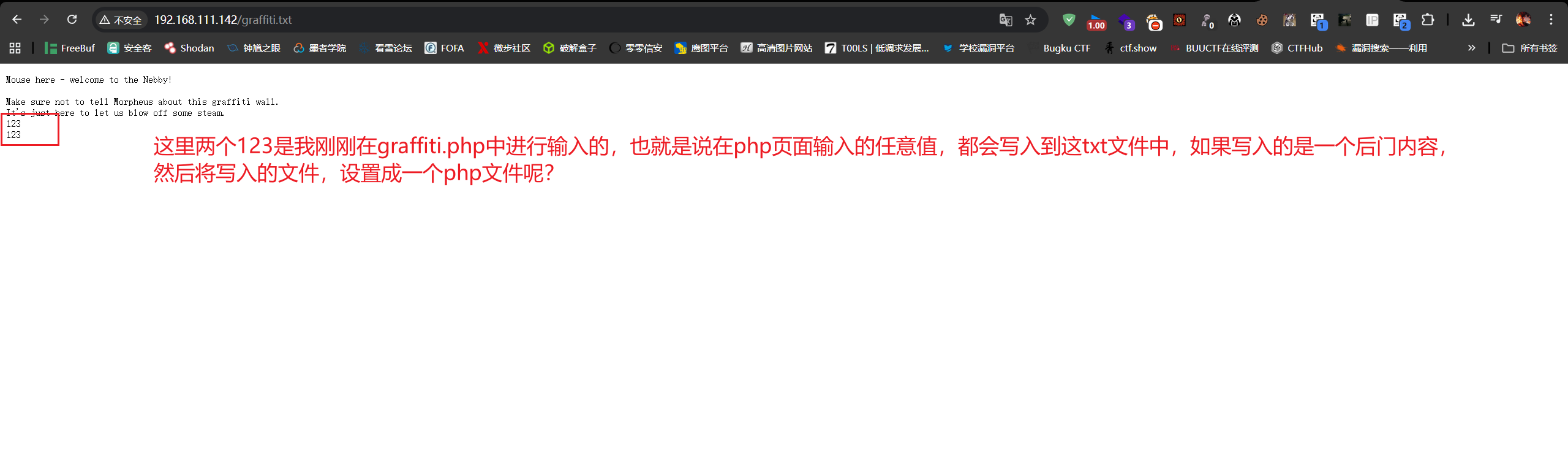Open the 微步社区 bookmark
The height and width of the screenshot is (458, 1568).
pos(504,48)
